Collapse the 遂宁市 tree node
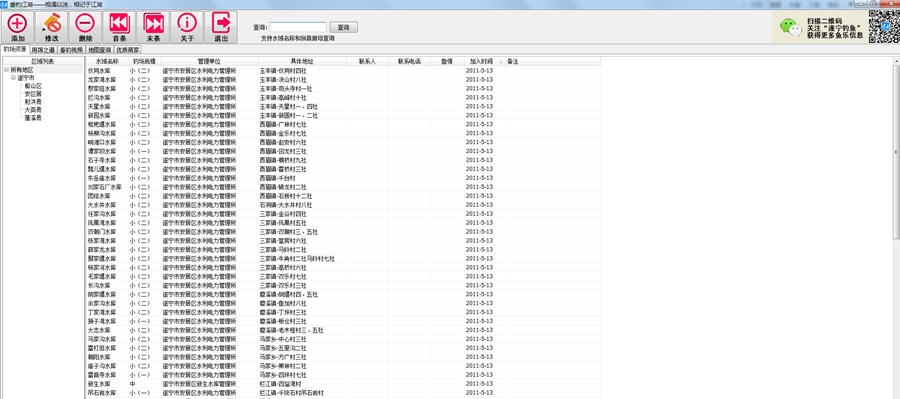This screenshot has width=900, height=399. coord(13,78)
